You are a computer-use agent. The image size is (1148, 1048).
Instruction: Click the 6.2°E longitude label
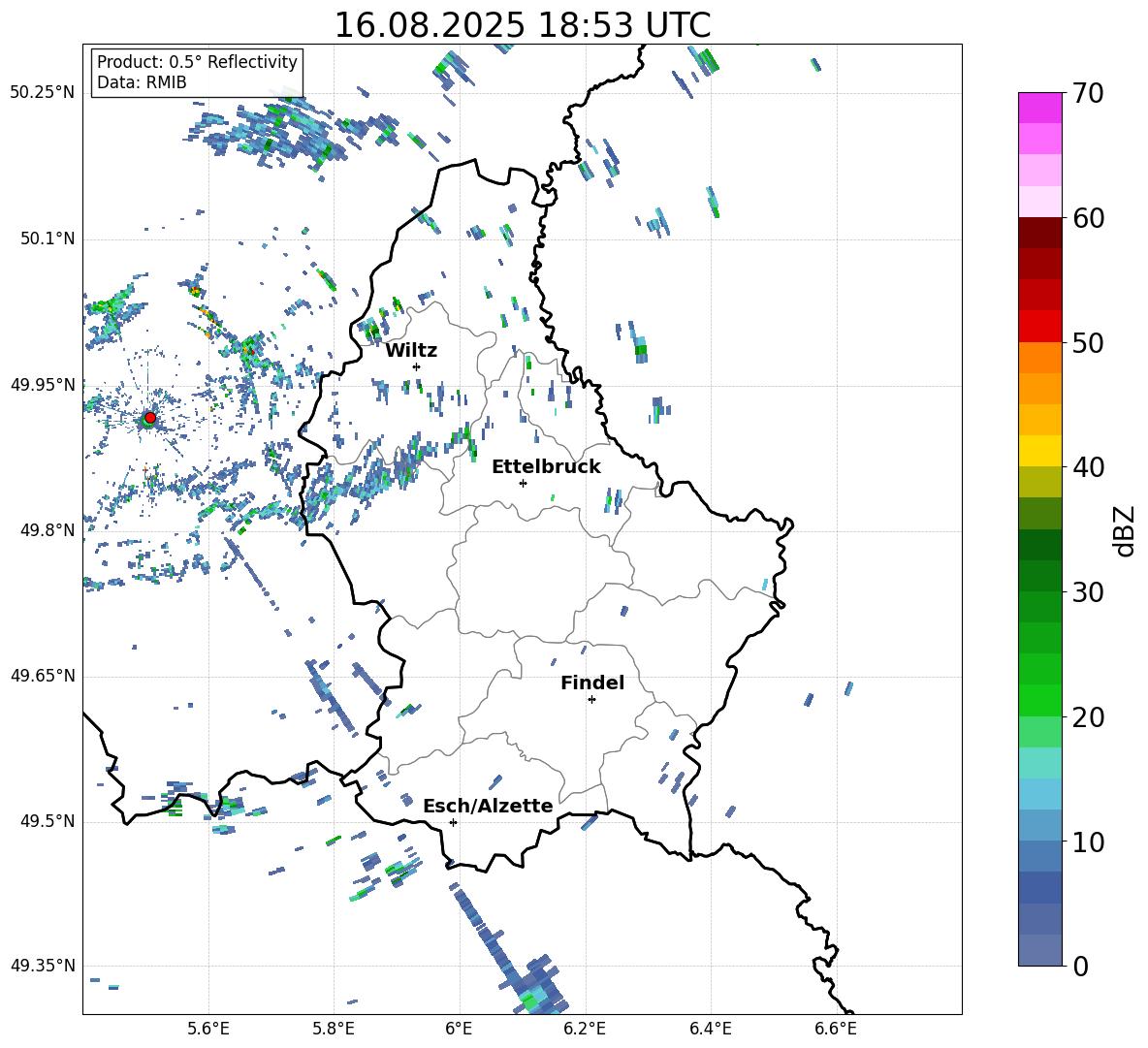(x=585, y=1030)
